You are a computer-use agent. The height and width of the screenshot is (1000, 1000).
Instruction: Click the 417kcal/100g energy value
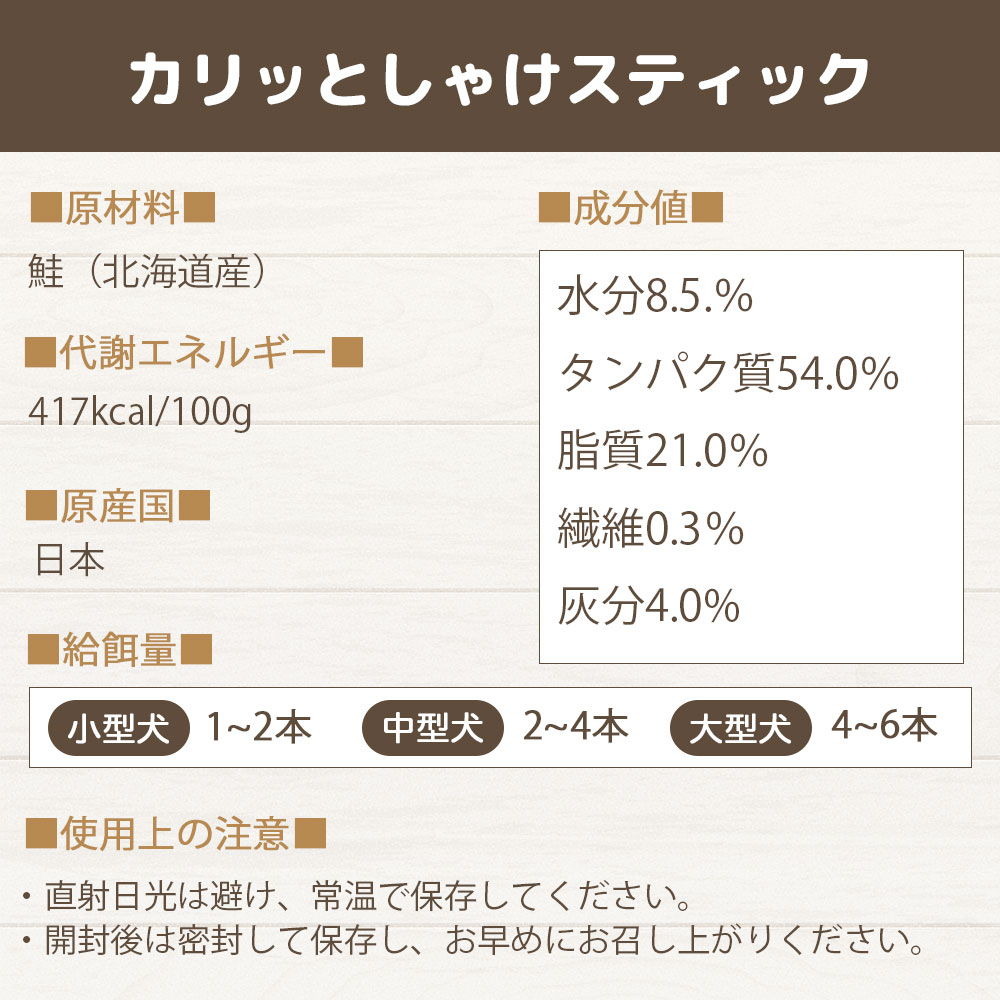pyautogui.click(x=140, y=411)
